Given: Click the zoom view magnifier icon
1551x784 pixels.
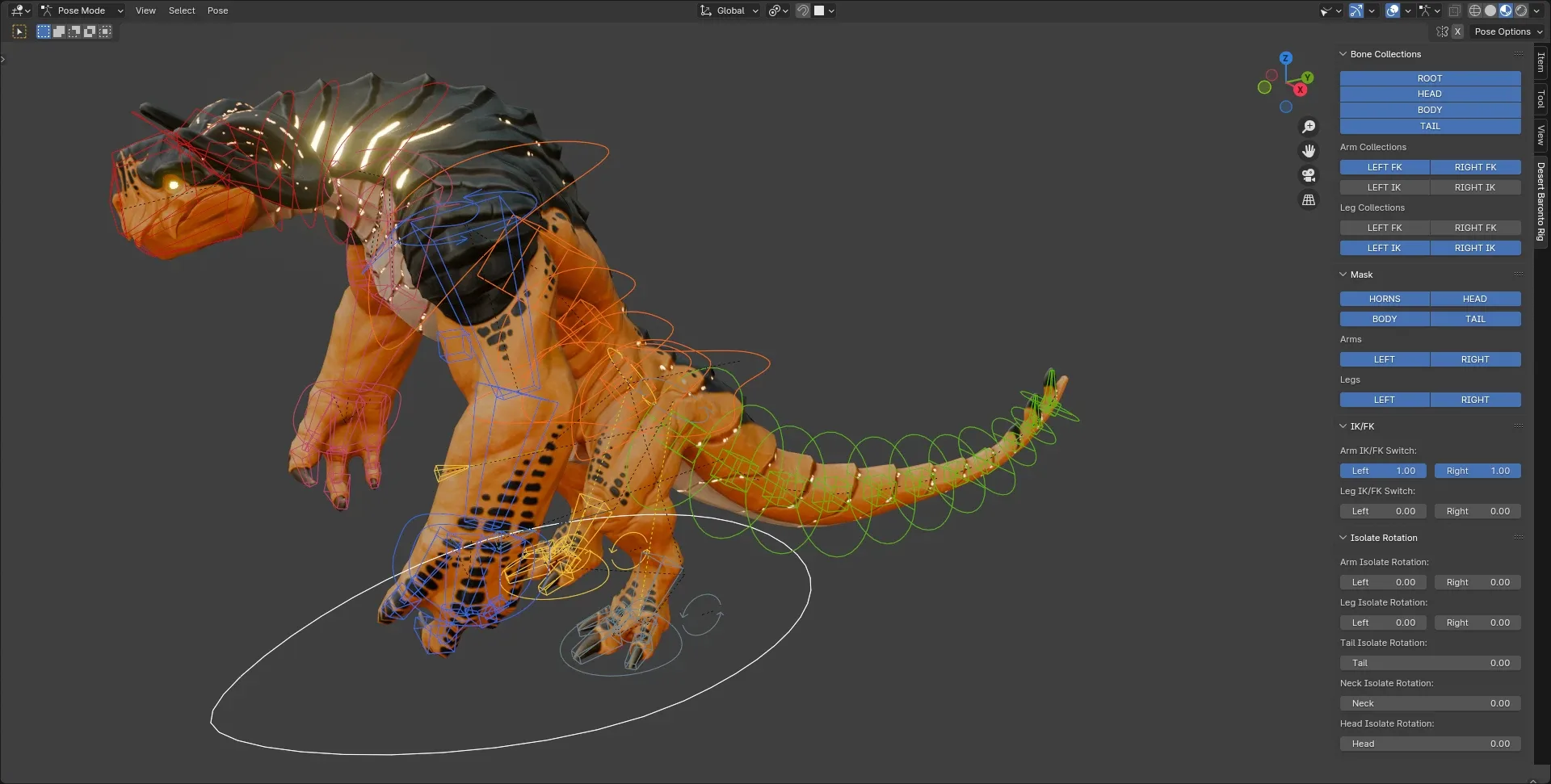Looking at the screenshot, I should tap(1309, 127).
